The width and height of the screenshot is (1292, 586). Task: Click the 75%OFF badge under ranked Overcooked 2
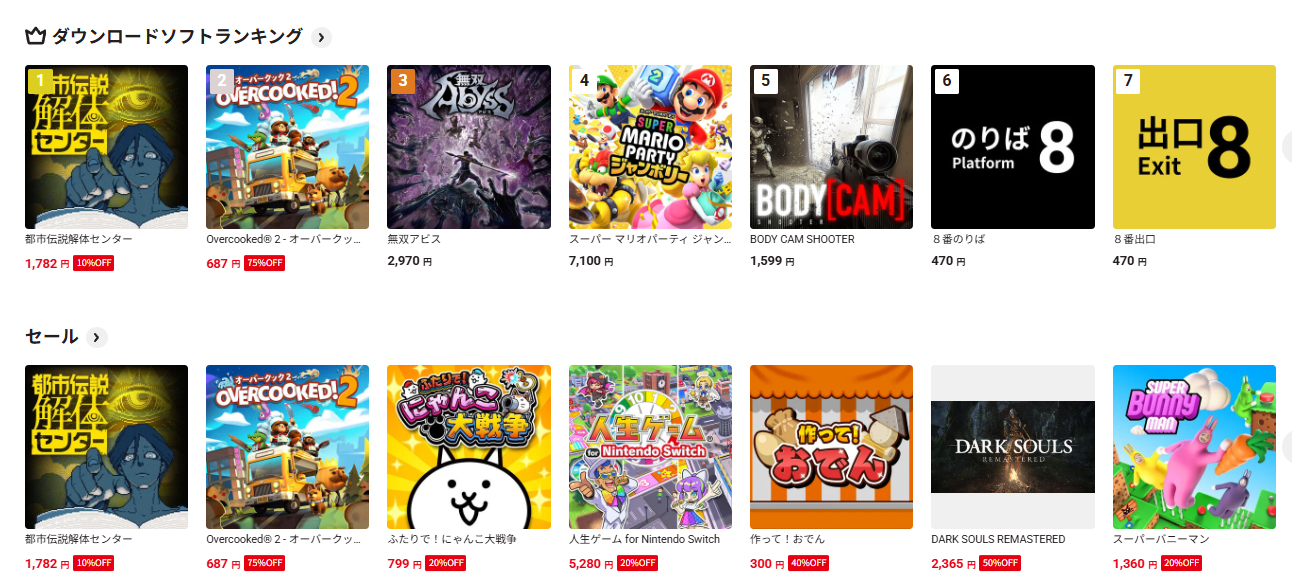point(263,263)
